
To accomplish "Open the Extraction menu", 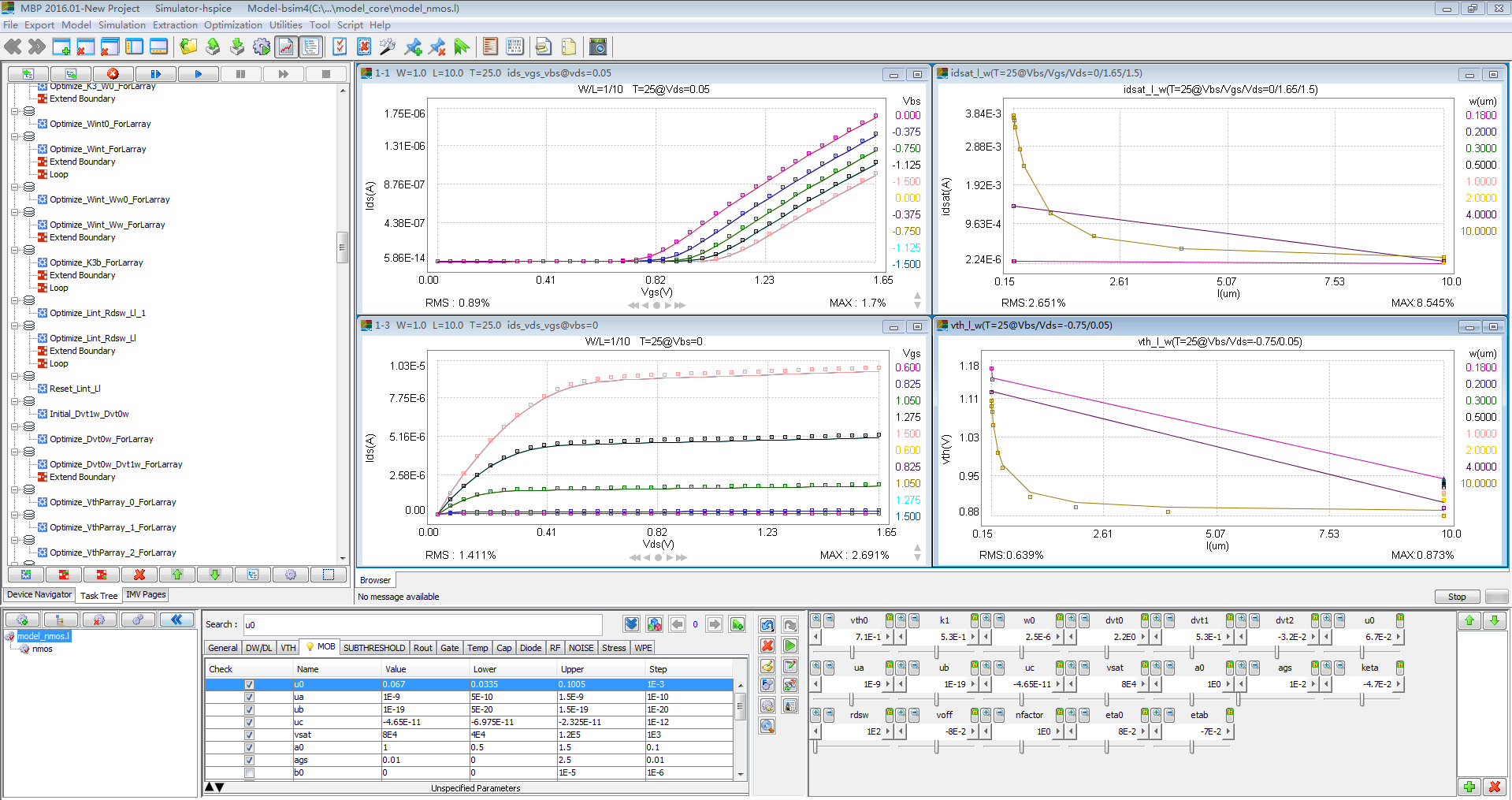I will tap(175, 25).
